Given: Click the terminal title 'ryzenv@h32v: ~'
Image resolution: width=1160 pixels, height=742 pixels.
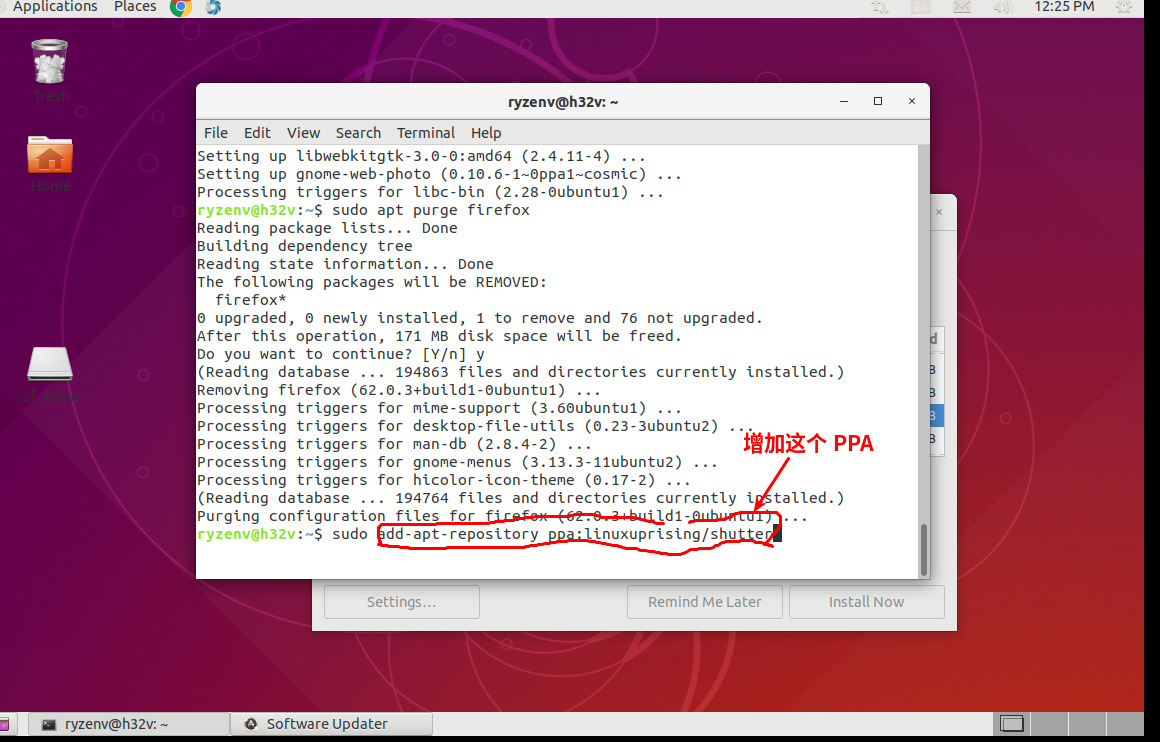Looking at the screenshot, I should tap(563, 102).
